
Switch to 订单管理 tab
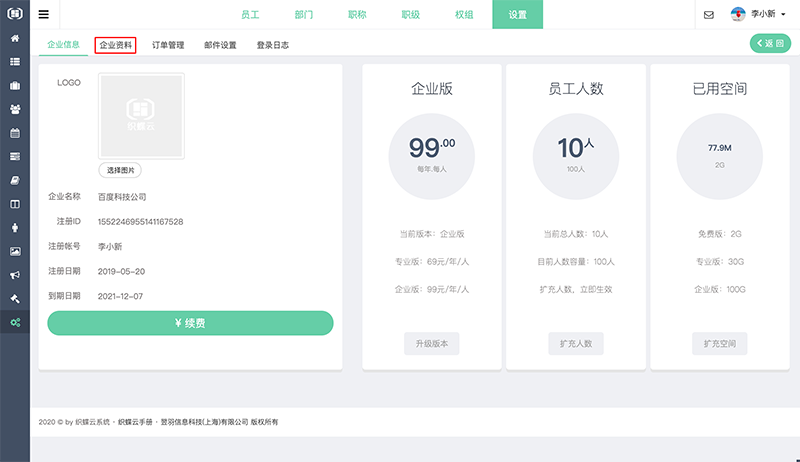(168, 45)
